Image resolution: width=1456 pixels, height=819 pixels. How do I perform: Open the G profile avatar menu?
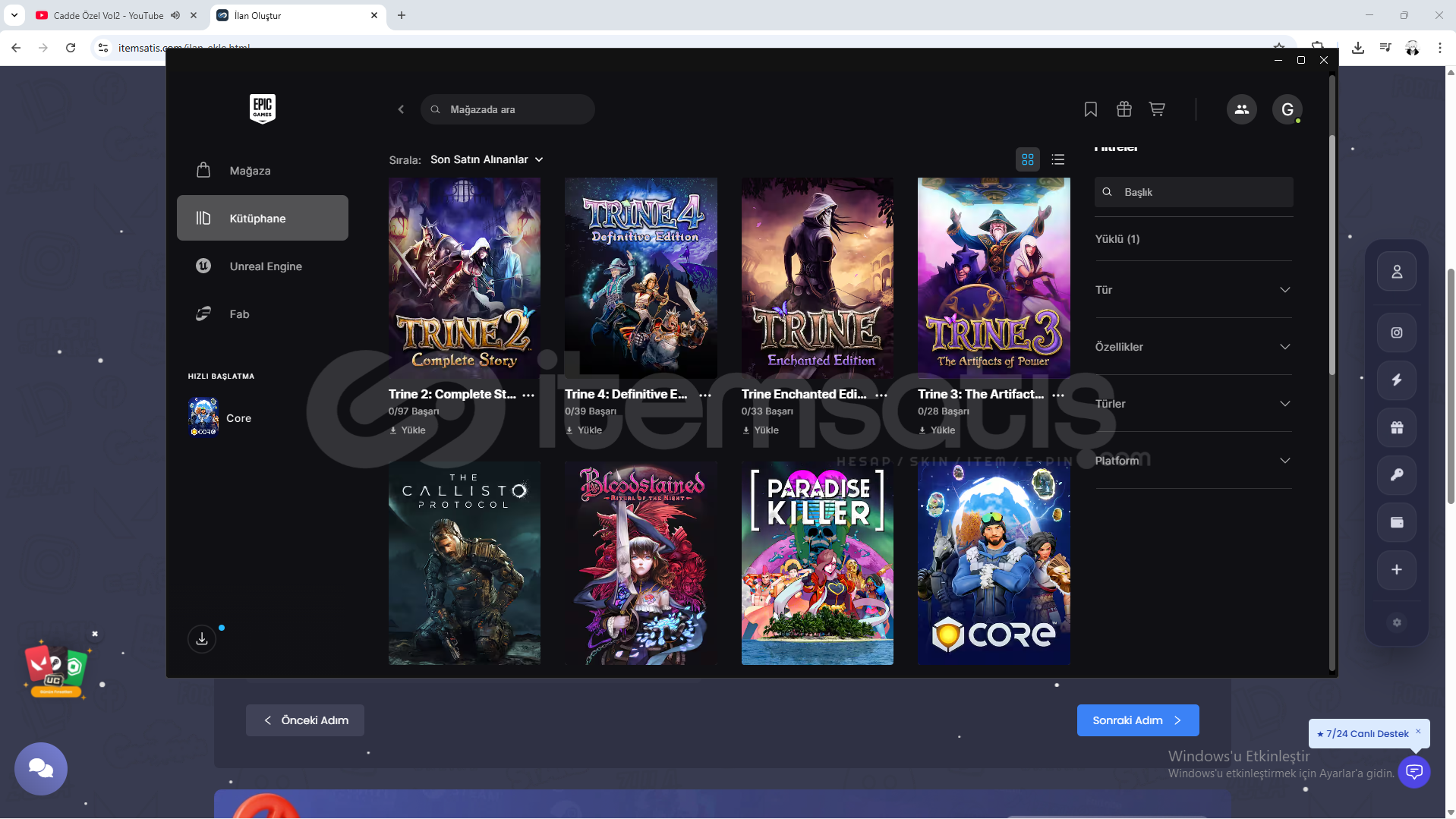pos(1287,109)
